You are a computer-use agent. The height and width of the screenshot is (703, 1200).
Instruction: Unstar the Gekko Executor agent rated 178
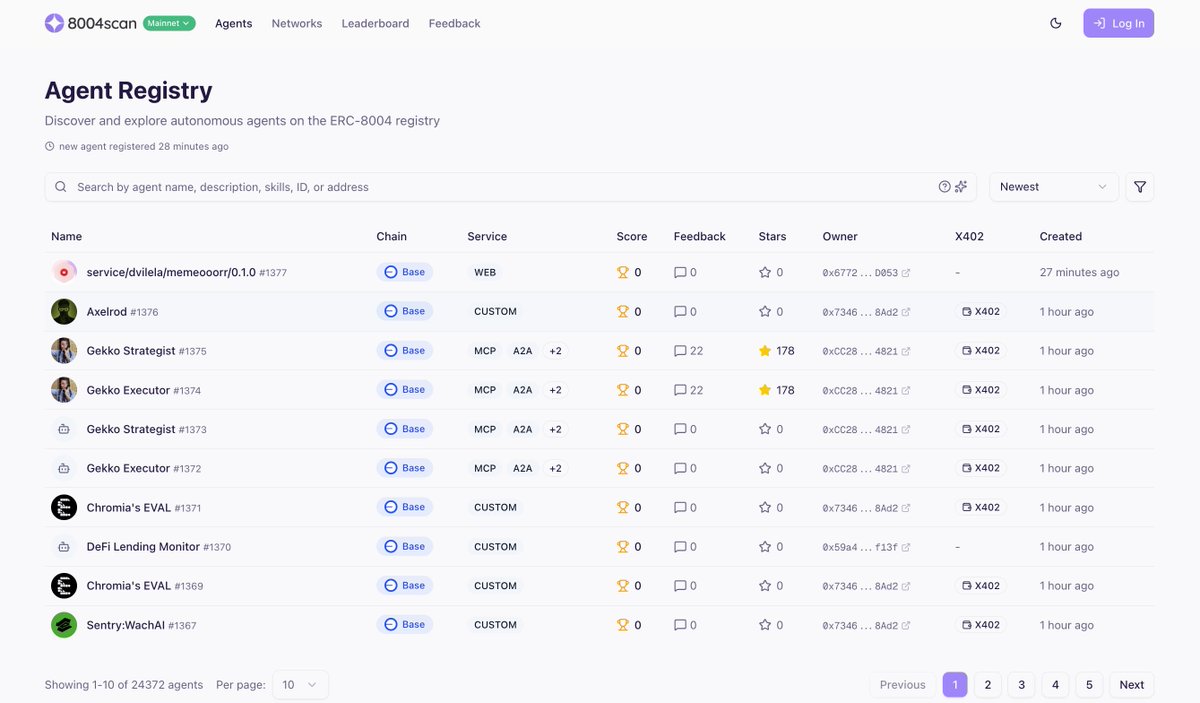762,389
